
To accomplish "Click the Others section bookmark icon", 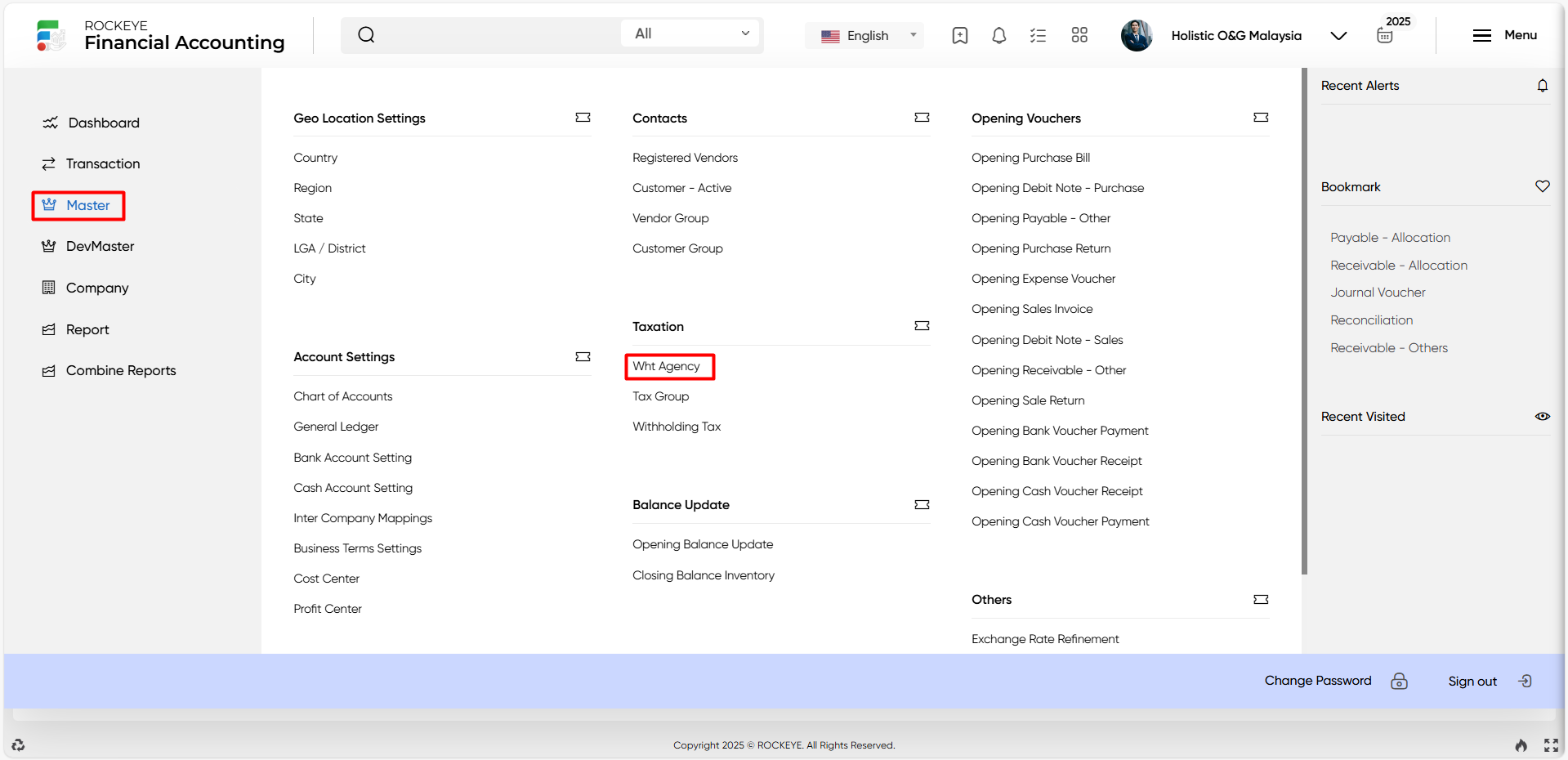I will click(1261, 599).
